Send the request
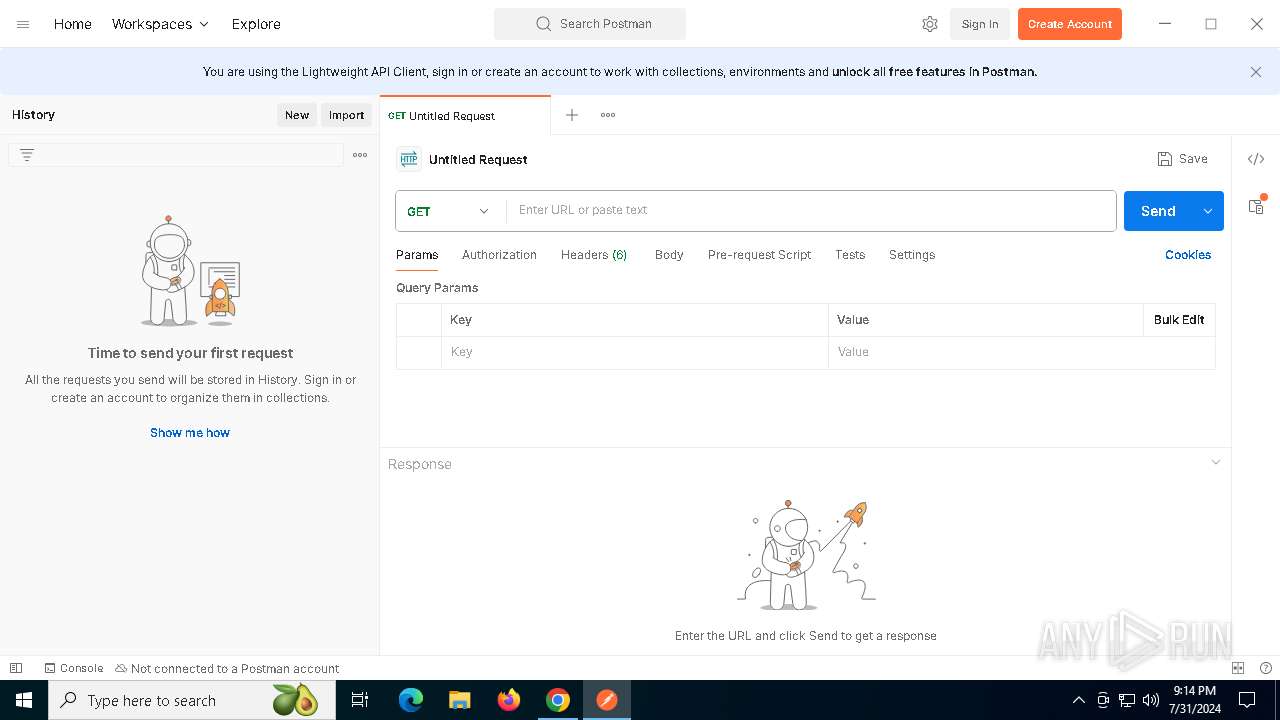 [1158, 211]
